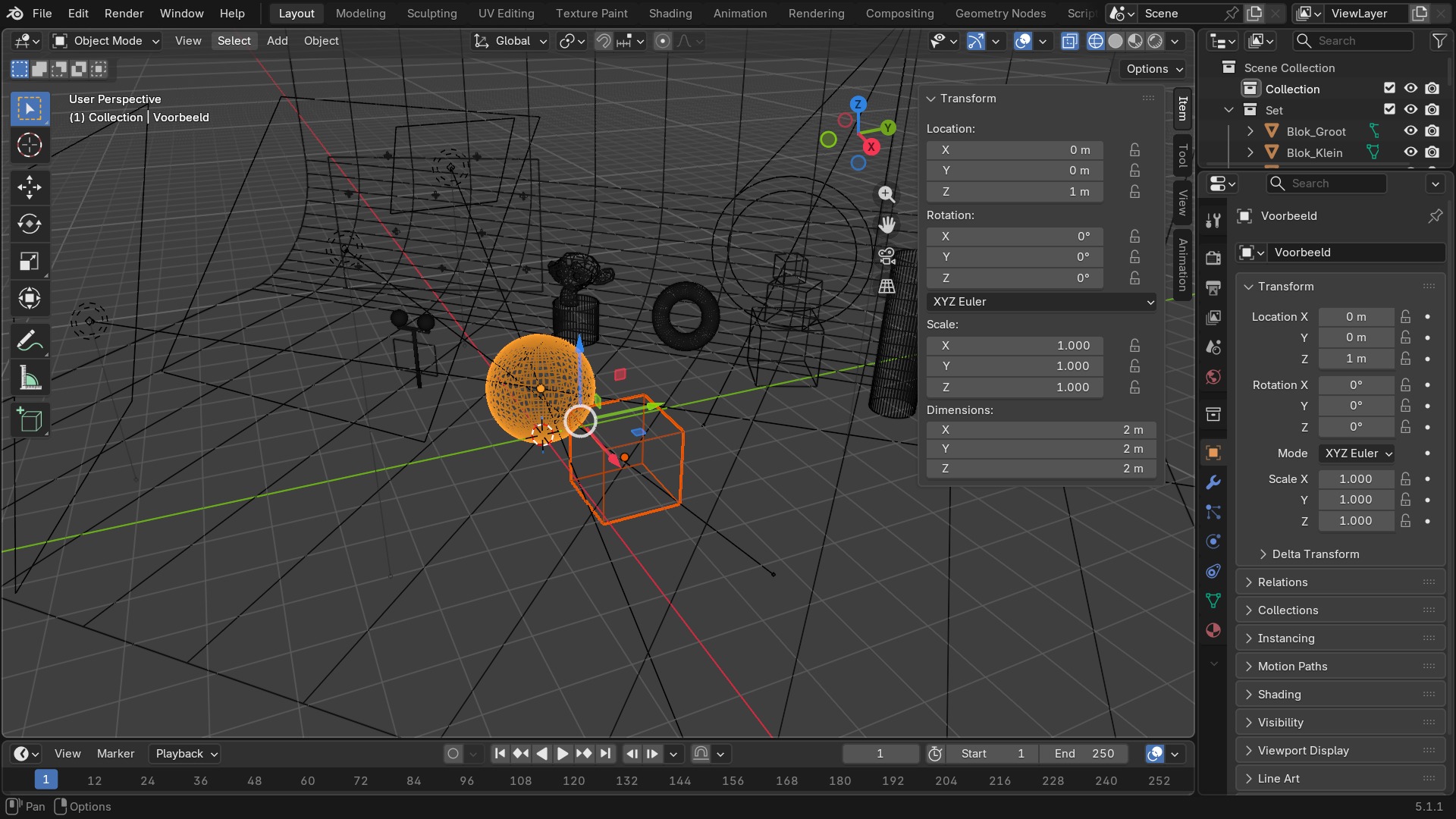The image size is (1456, 819).
Task: Activate the Add Cube tool
Action: [x=30, y=420]
